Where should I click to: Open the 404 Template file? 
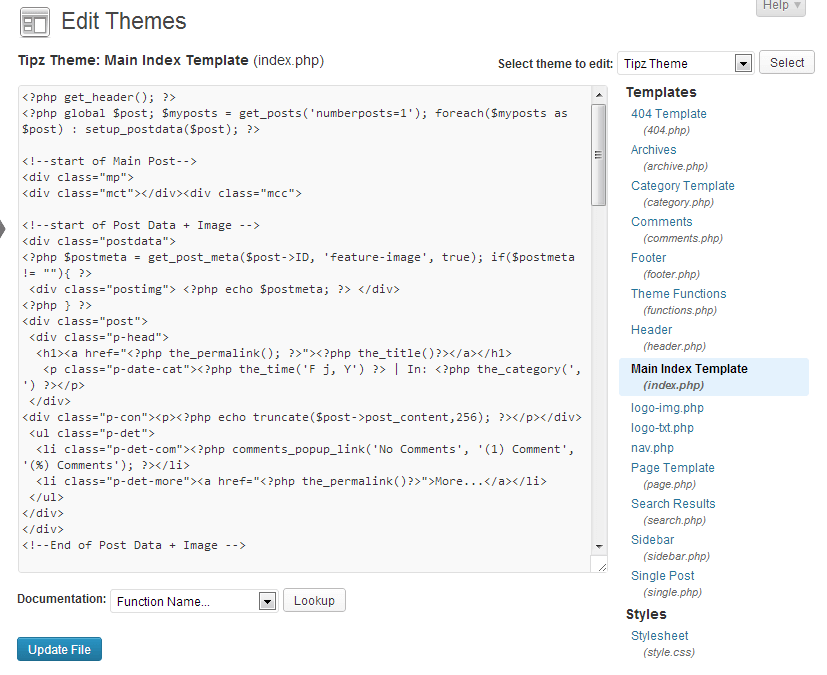668,114
